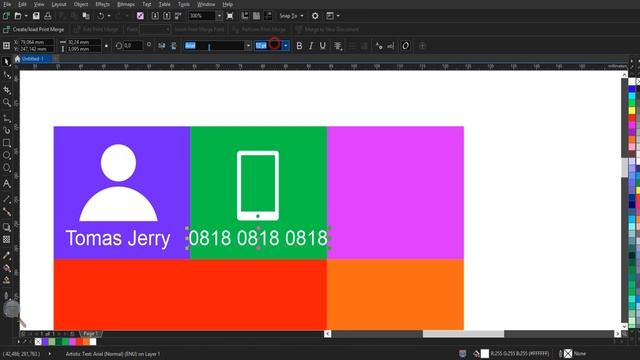Select the Color Eyedropper tool
The height and width of the screenshot is (360, 640).
coord(7,256)
